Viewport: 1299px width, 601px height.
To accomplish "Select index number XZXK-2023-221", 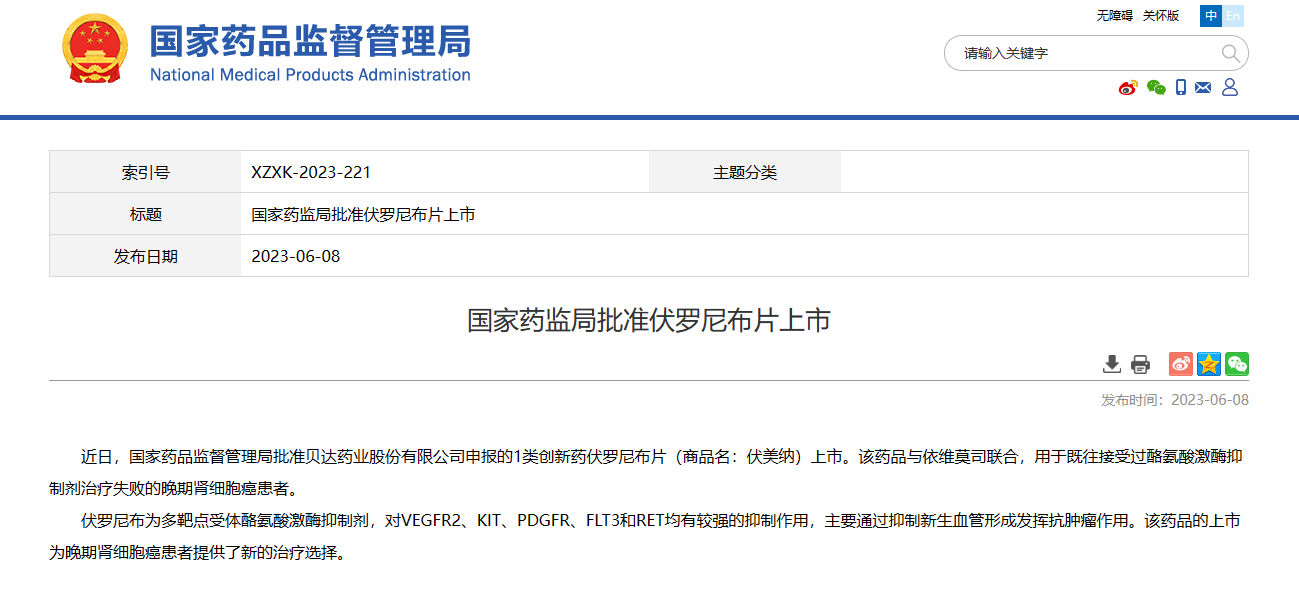I will [311, 172].
